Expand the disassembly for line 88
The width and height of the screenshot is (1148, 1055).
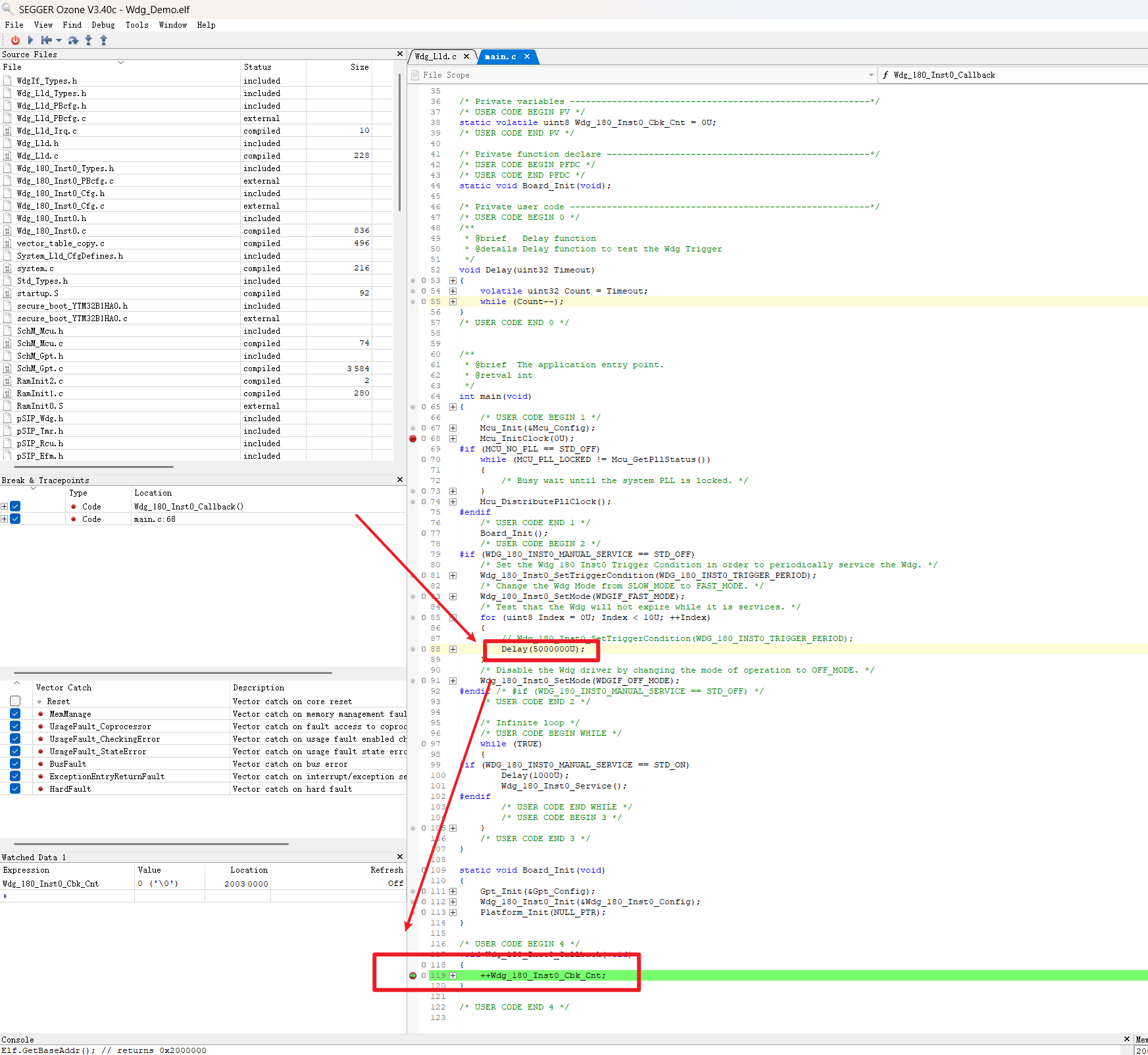click(x=453, y=649)
